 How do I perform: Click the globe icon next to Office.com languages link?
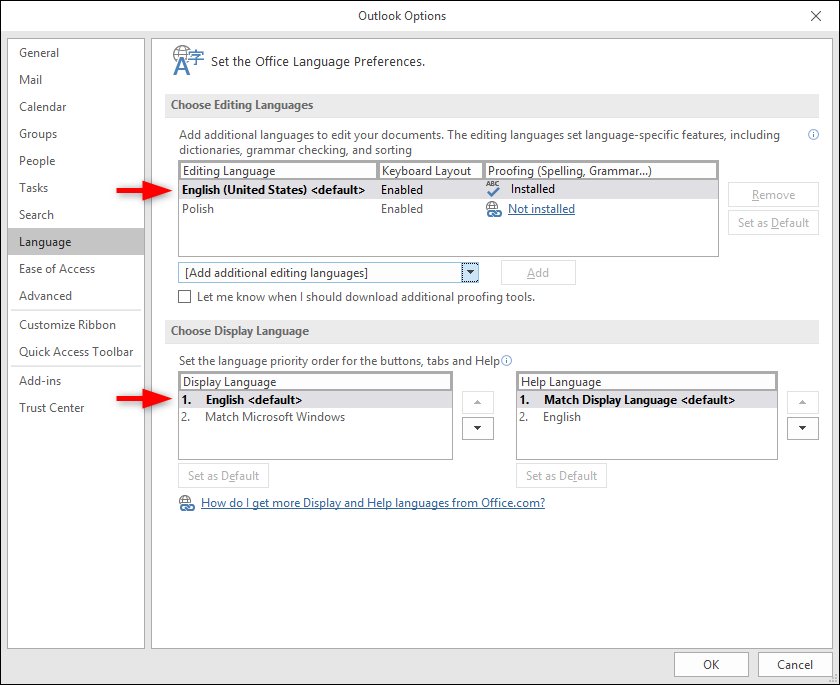186,503
